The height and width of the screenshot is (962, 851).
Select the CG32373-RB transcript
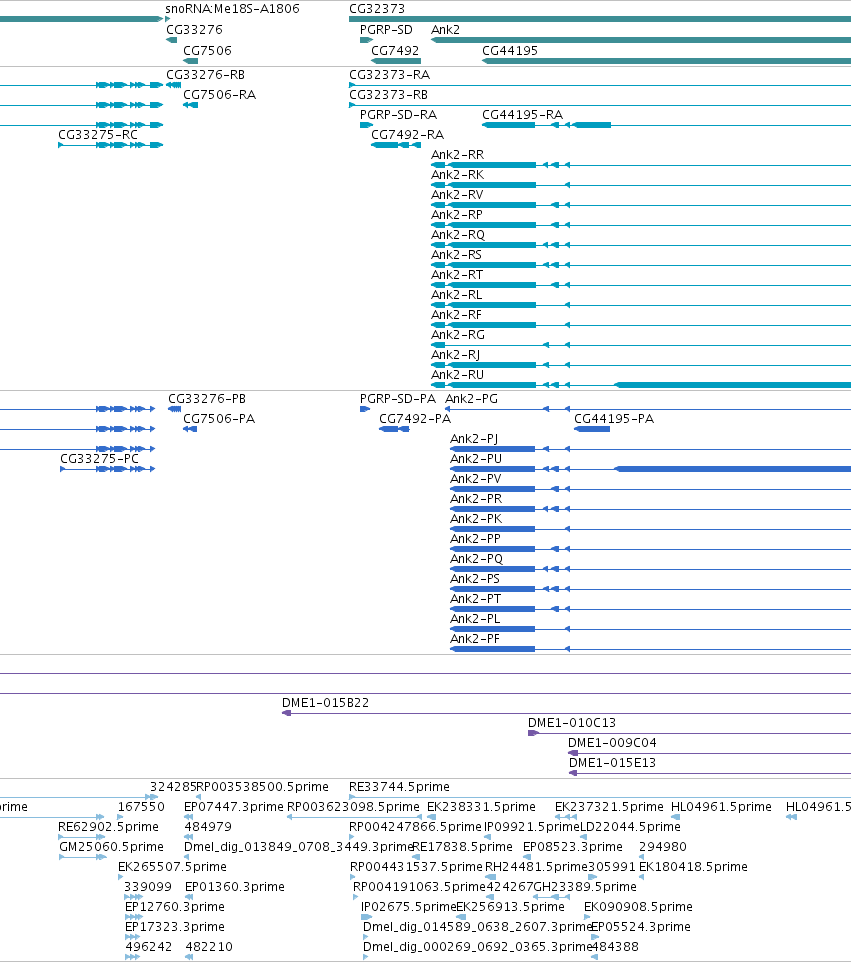click(x=600, y=105)
